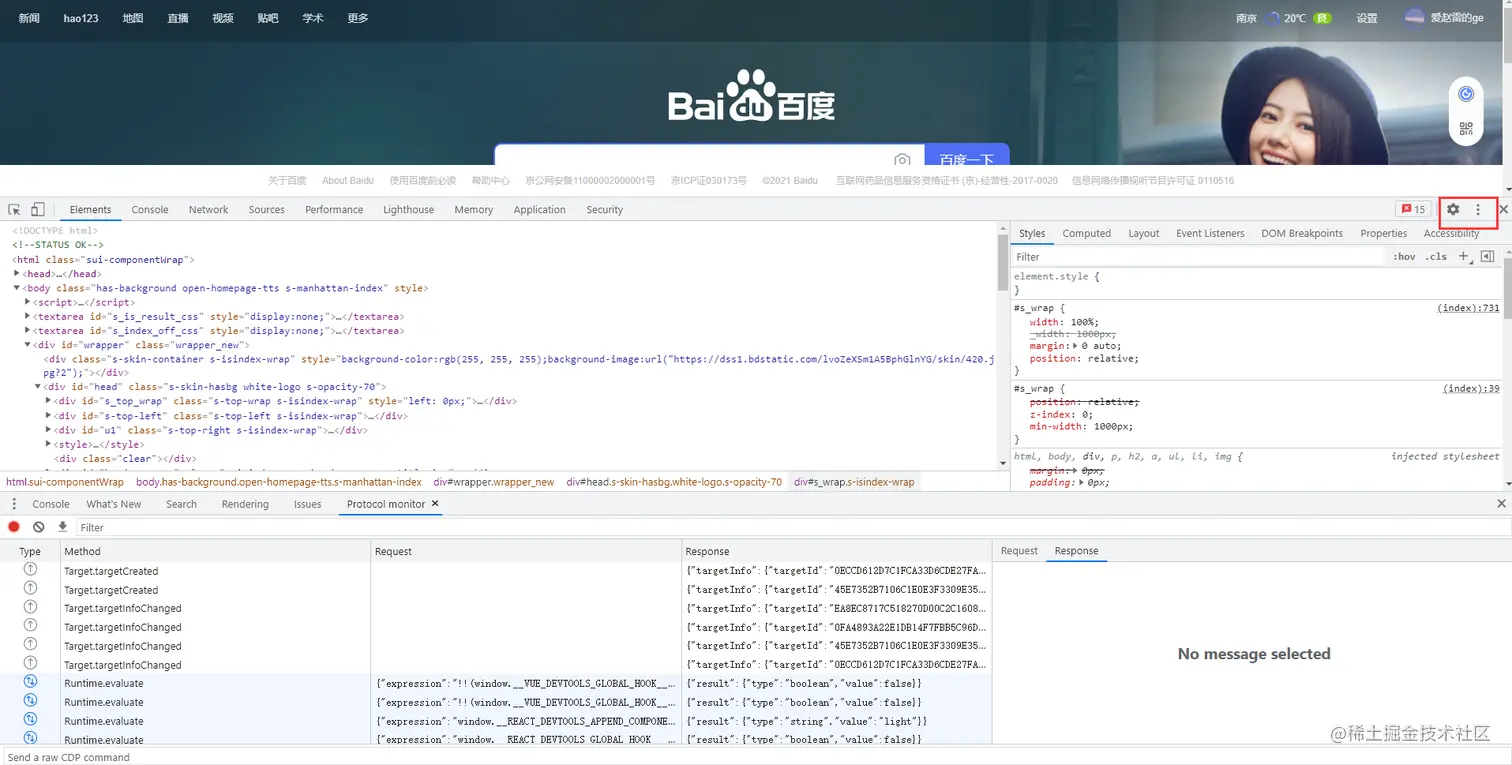Select the first Runtime.evaluate row

click(495, 684)
